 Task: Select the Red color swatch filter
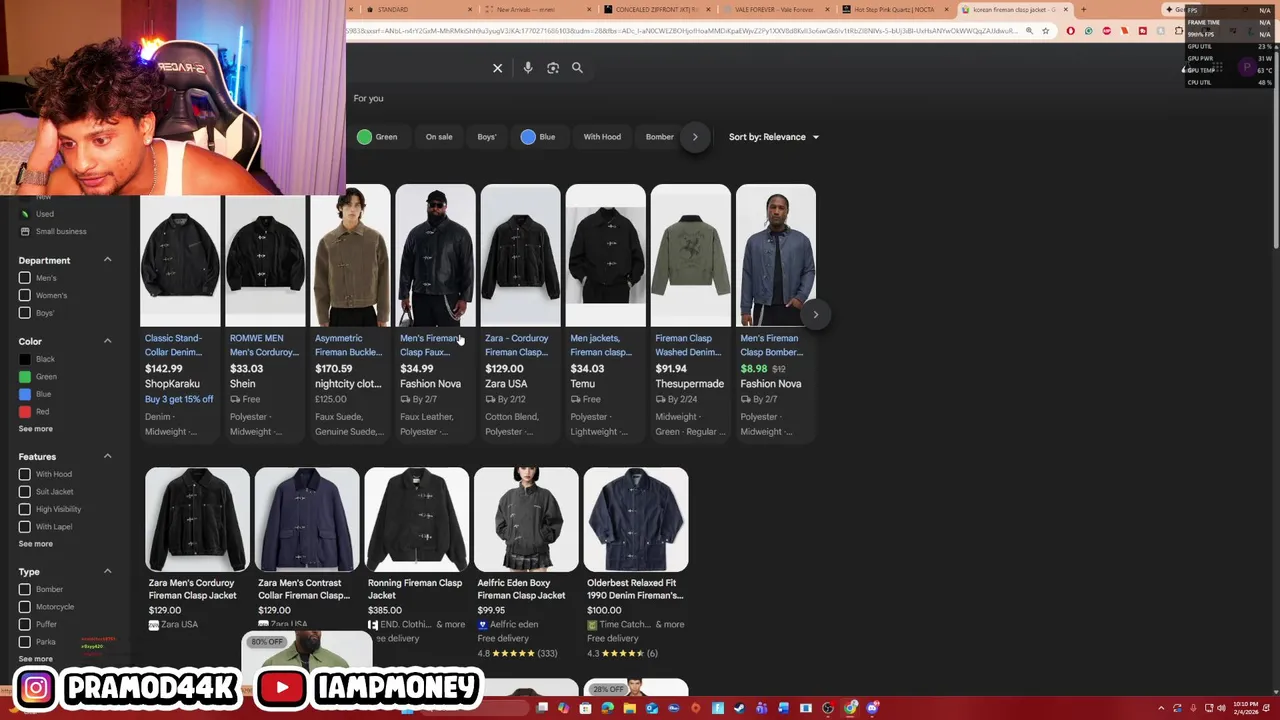(x=25, y=411)
